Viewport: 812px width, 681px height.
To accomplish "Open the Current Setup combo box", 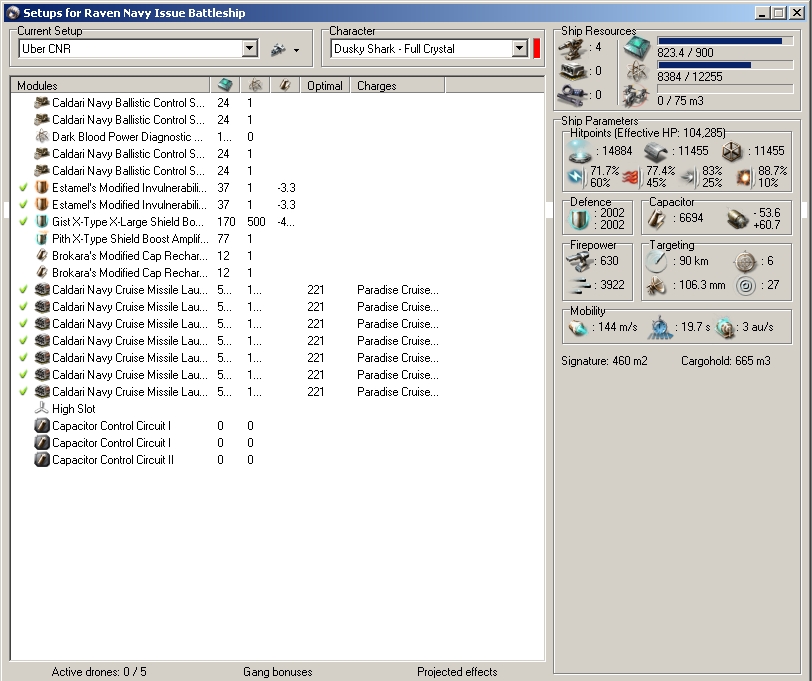I will 250,49.
